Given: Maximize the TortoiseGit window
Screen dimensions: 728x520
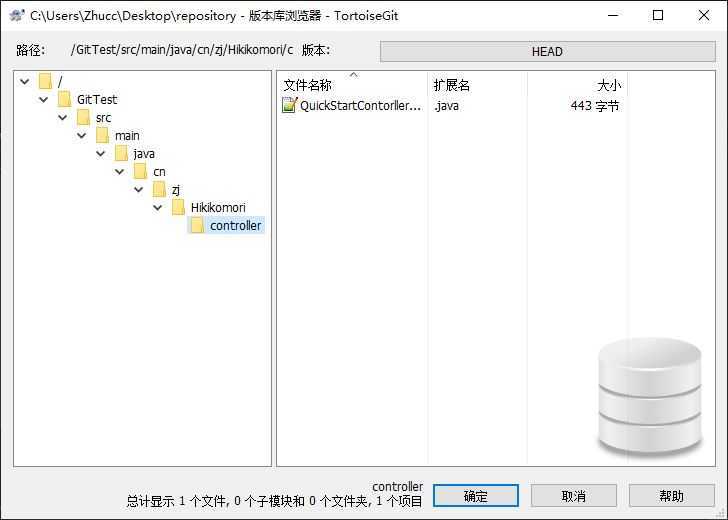Looking at the screenshot, I should click(658, 15).
